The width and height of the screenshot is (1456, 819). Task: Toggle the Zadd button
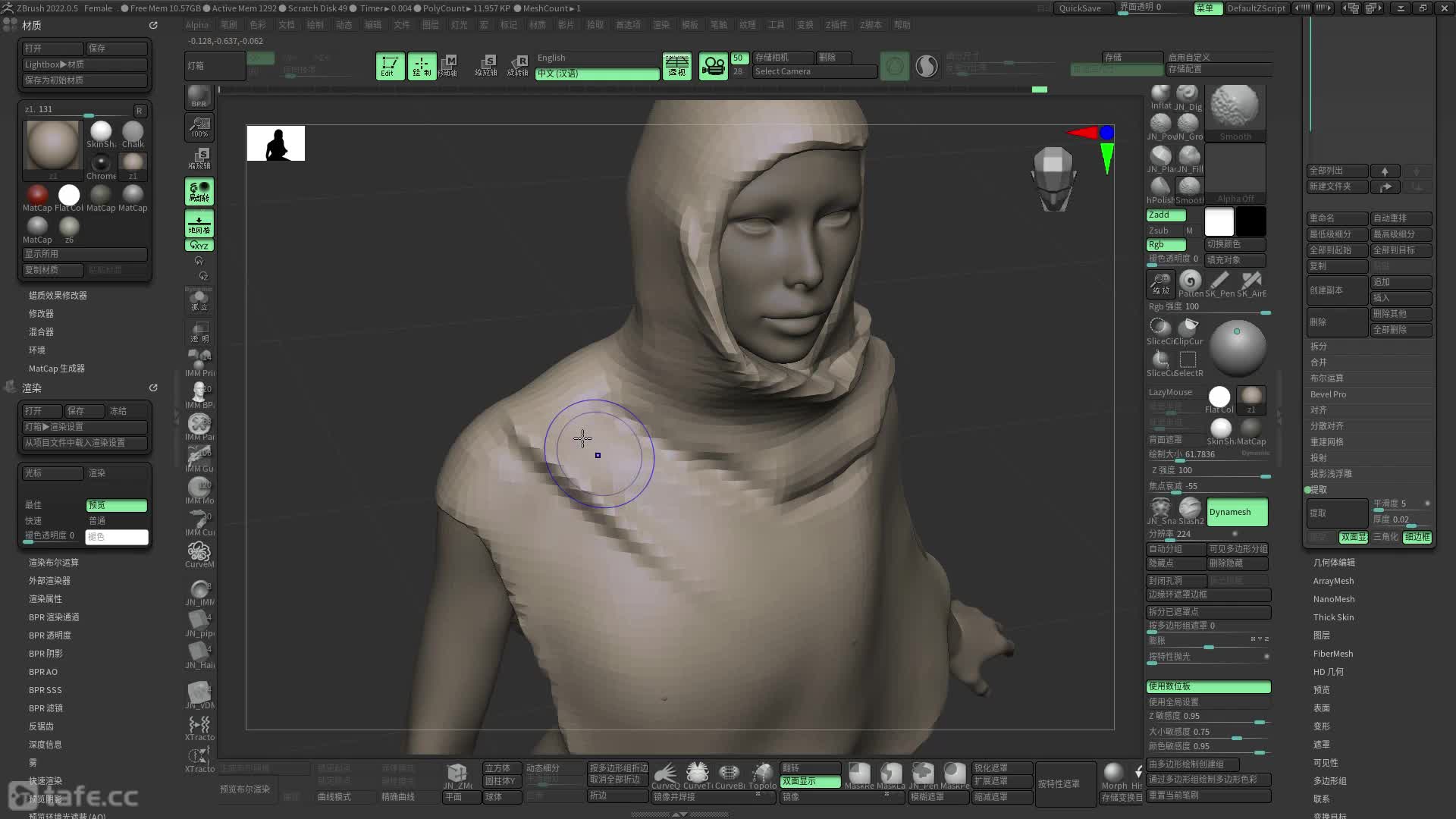pyautogui.click(x=1166, y=215)
